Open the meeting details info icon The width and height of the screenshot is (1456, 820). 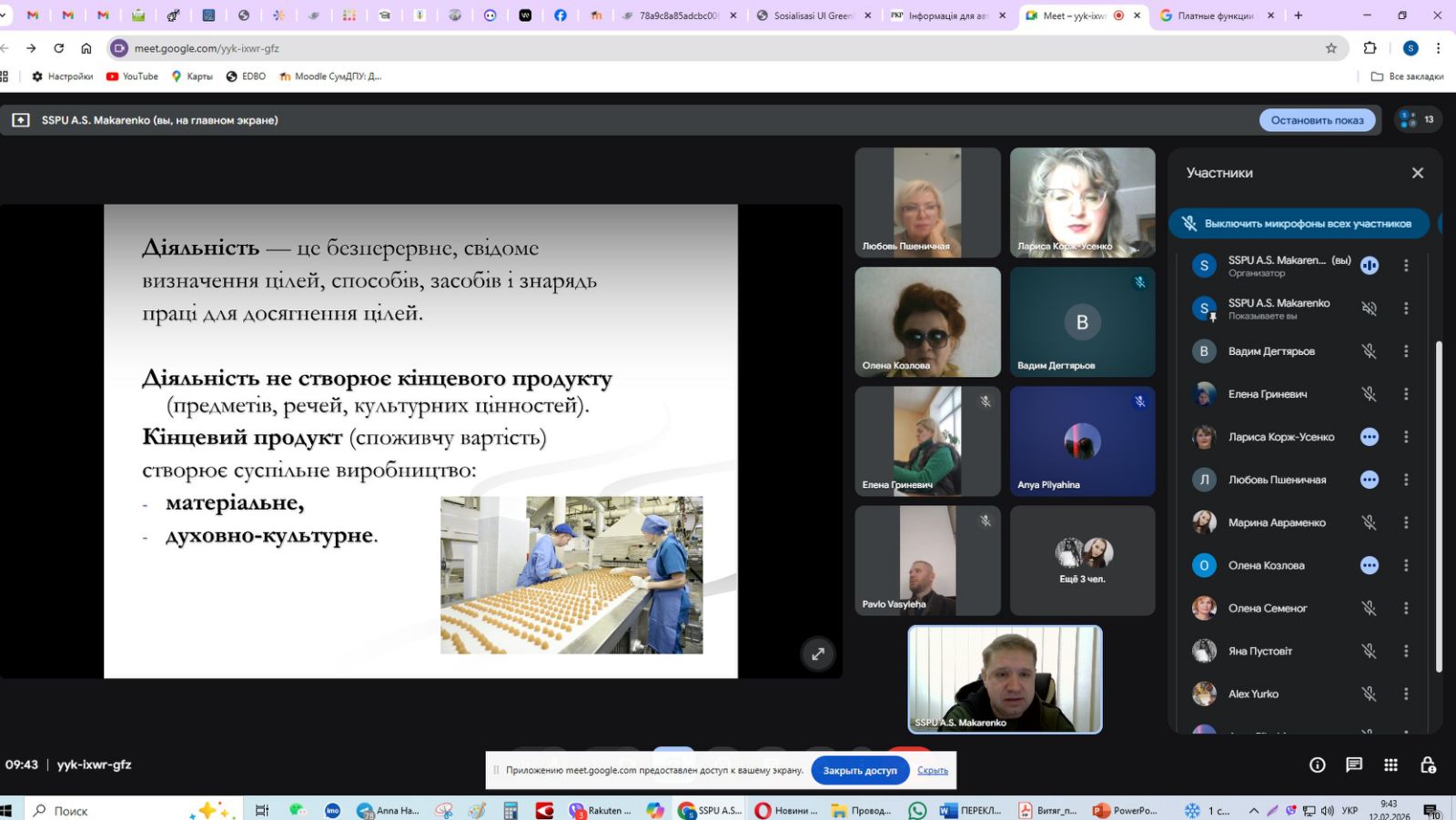1317,765
